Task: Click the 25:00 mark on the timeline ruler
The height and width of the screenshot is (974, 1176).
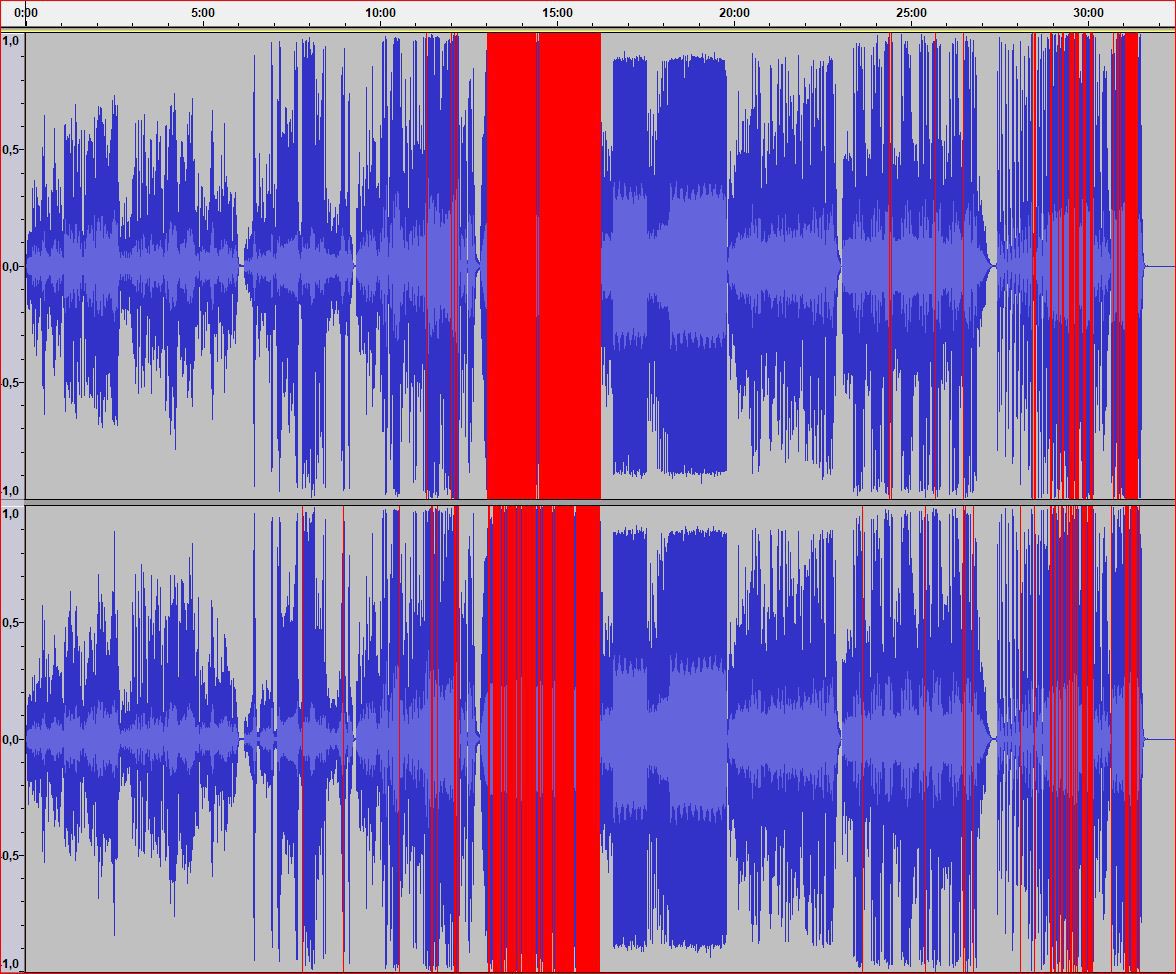Action: point(911,13)
